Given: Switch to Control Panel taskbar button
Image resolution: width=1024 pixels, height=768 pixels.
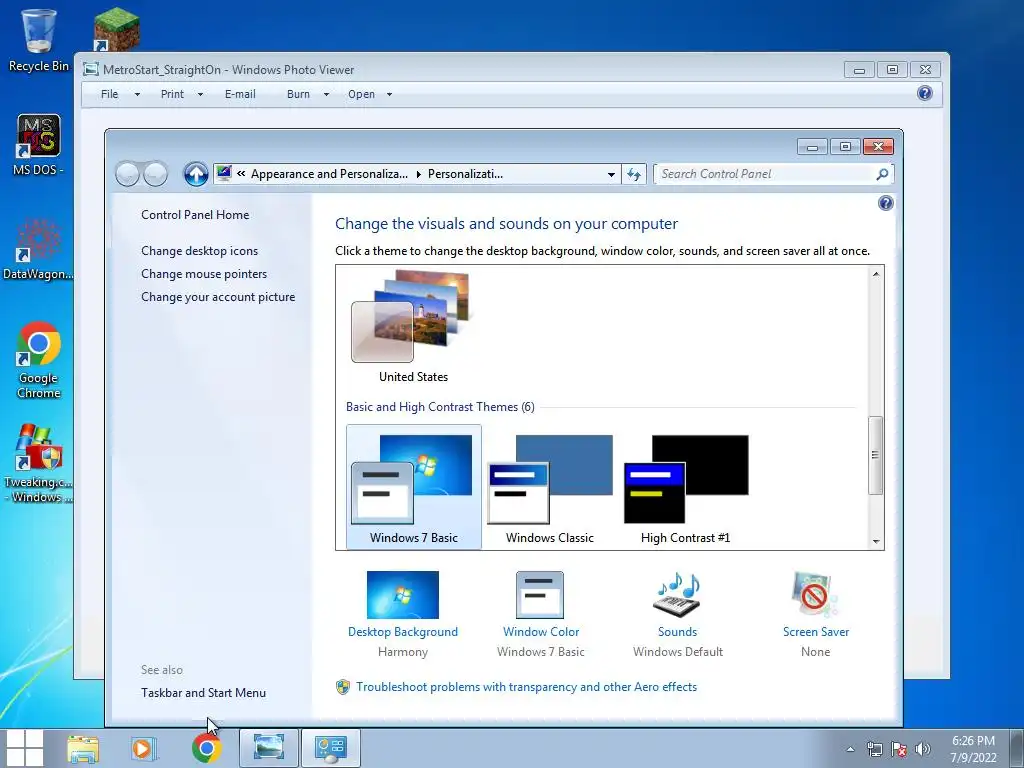Looking at the screenshot, I should click(330, 748).
